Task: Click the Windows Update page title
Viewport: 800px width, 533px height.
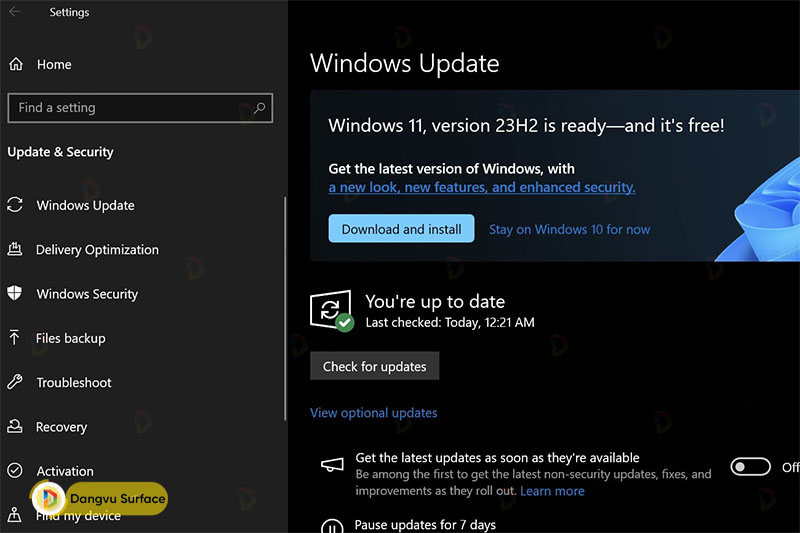Action: coord(405,64)
